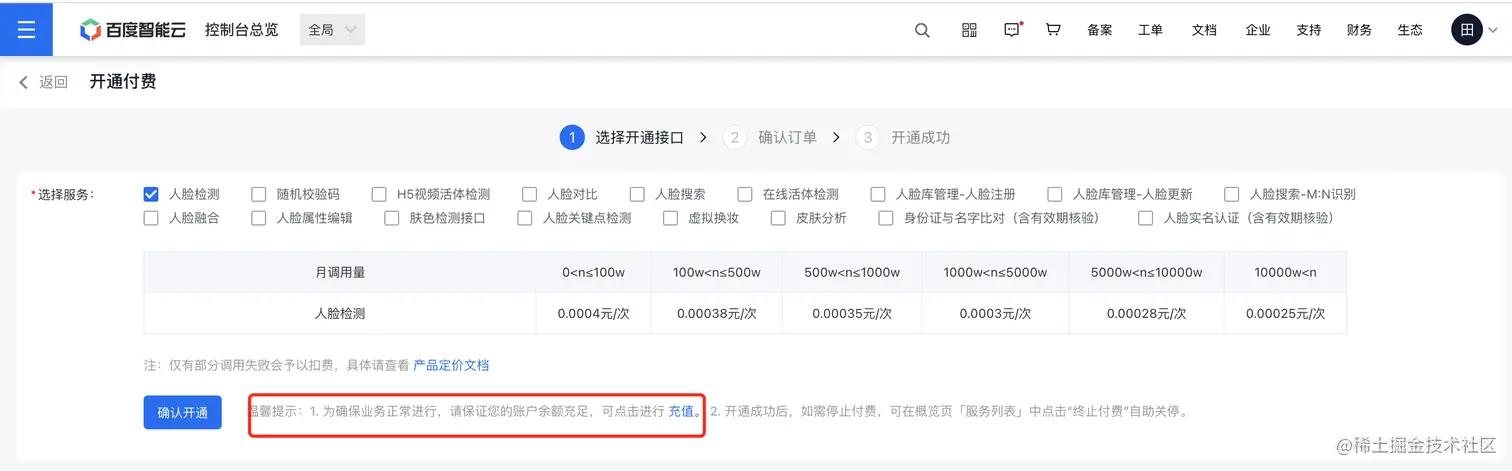This screenshot has width=1512, height=471.
Task: Click the 确认开通 button
Action: click(182, 412)
